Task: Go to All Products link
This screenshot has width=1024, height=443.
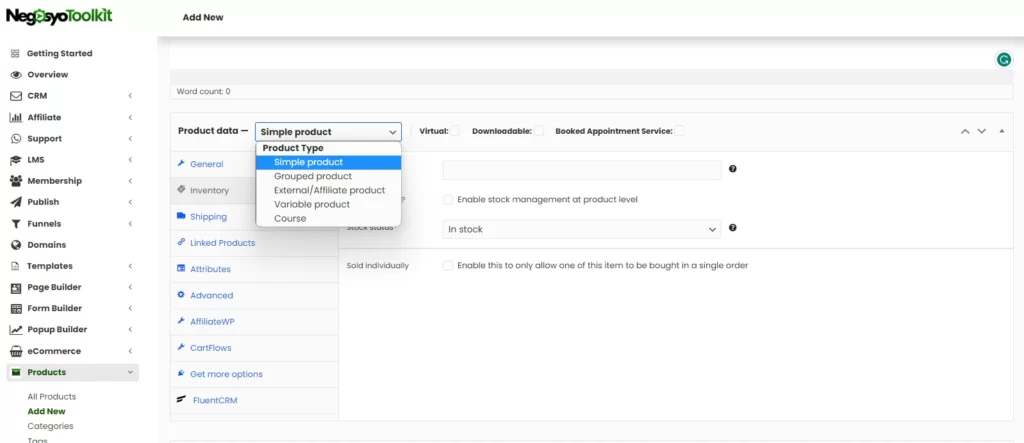Action: pos(52,397)
